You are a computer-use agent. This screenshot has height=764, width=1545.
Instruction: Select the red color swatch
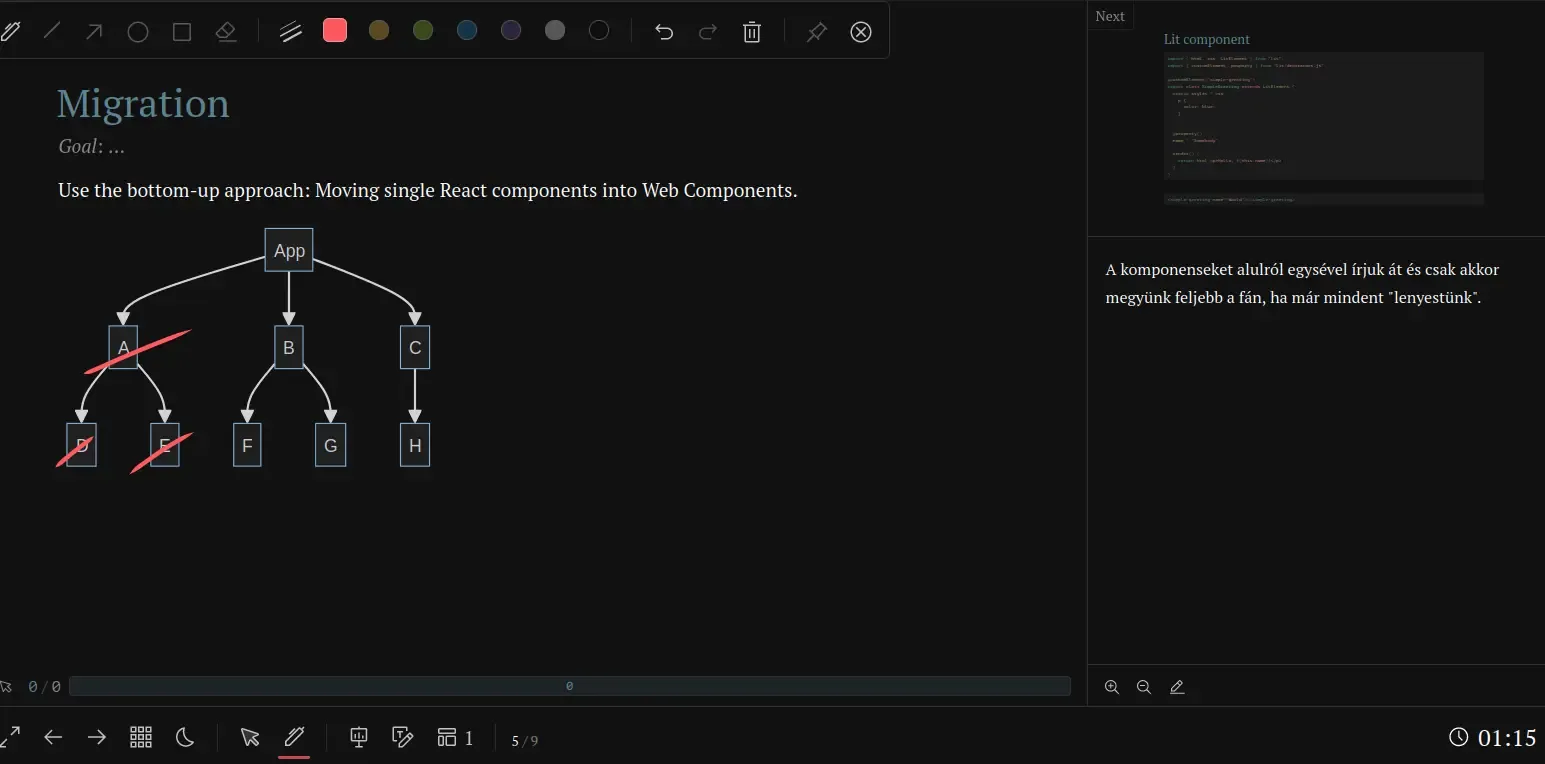334,31
